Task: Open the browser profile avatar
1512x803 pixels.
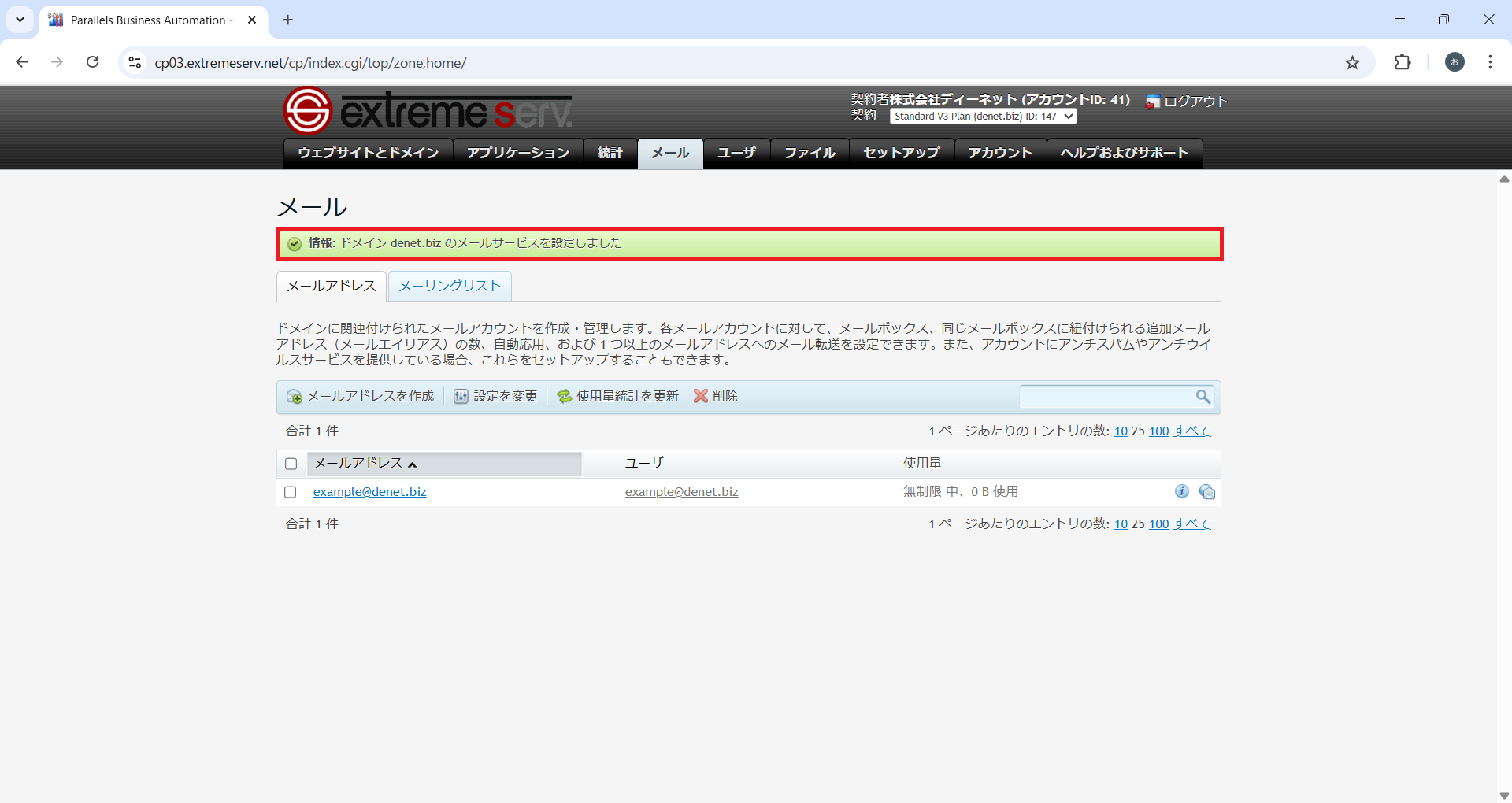Action: pyautogui.click(x=1455, y=62)
